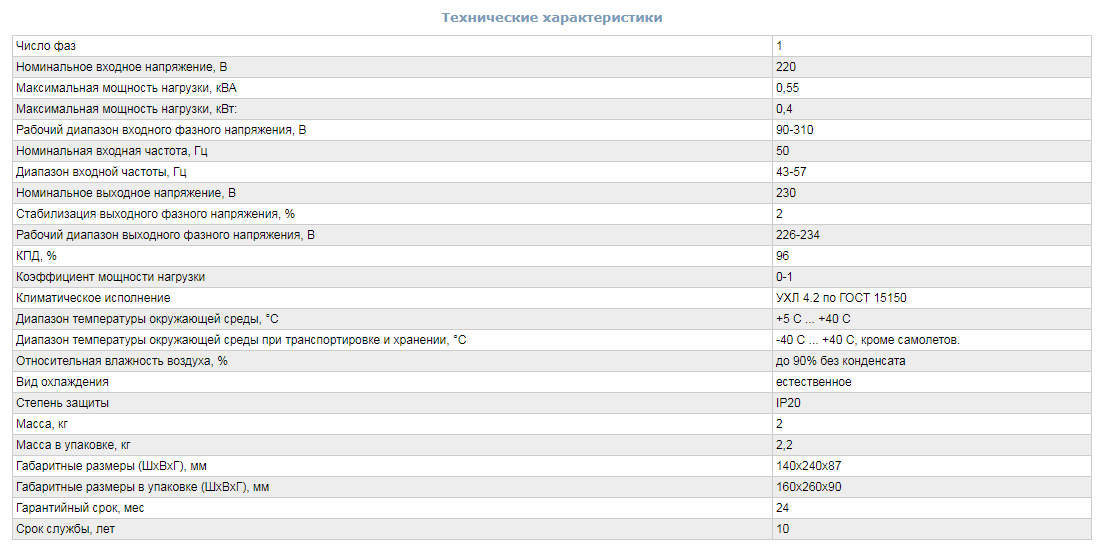1114x556 pixels.
Task: Click the nominal output voltage value 230
Action: pos(786,193)
